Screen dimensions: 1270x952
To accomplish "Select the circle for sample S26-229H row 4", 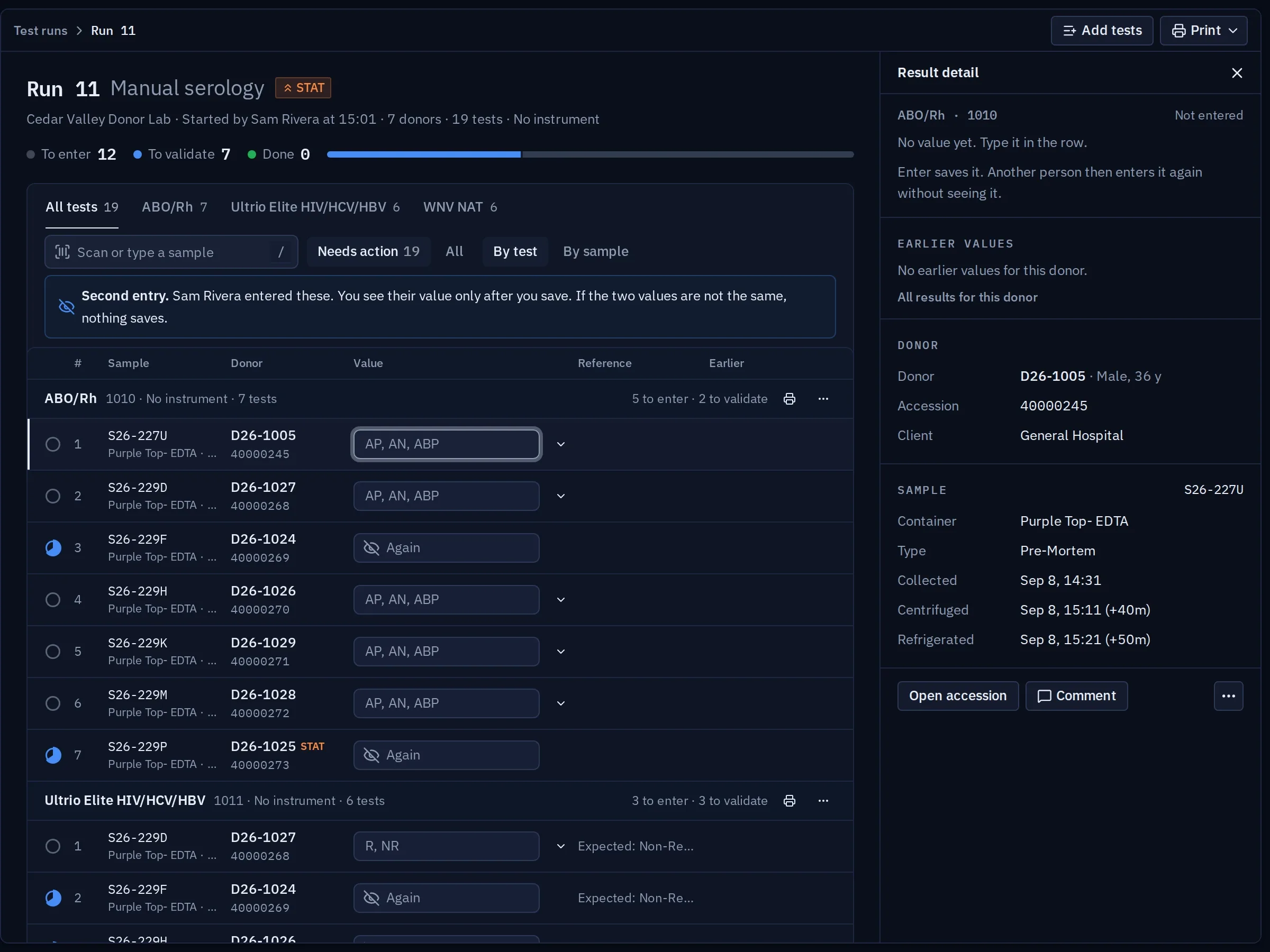I will (53, 600).
